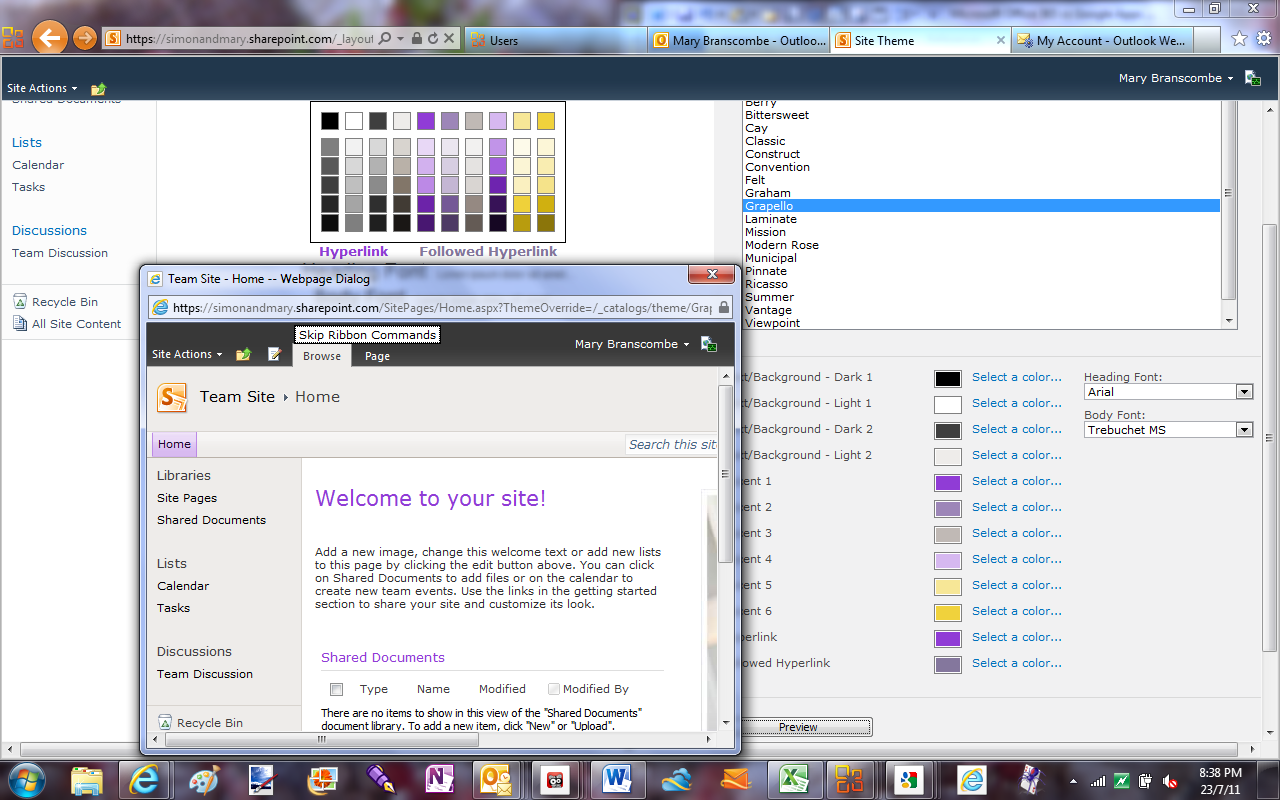Click Navigate Up folder icon beside Site Actions in main page
Viewport: 1280px width, 800px height.
[x=98, y=88]
